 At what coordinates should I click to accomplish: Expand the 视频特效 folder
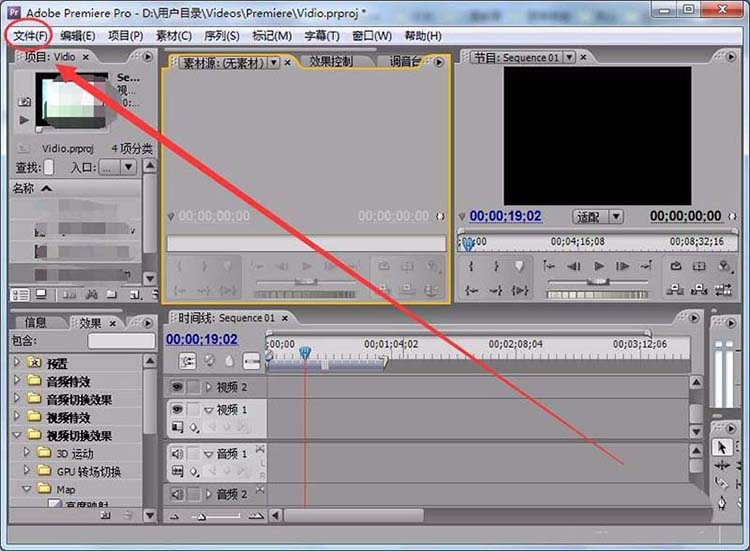[x=17, y=416]
